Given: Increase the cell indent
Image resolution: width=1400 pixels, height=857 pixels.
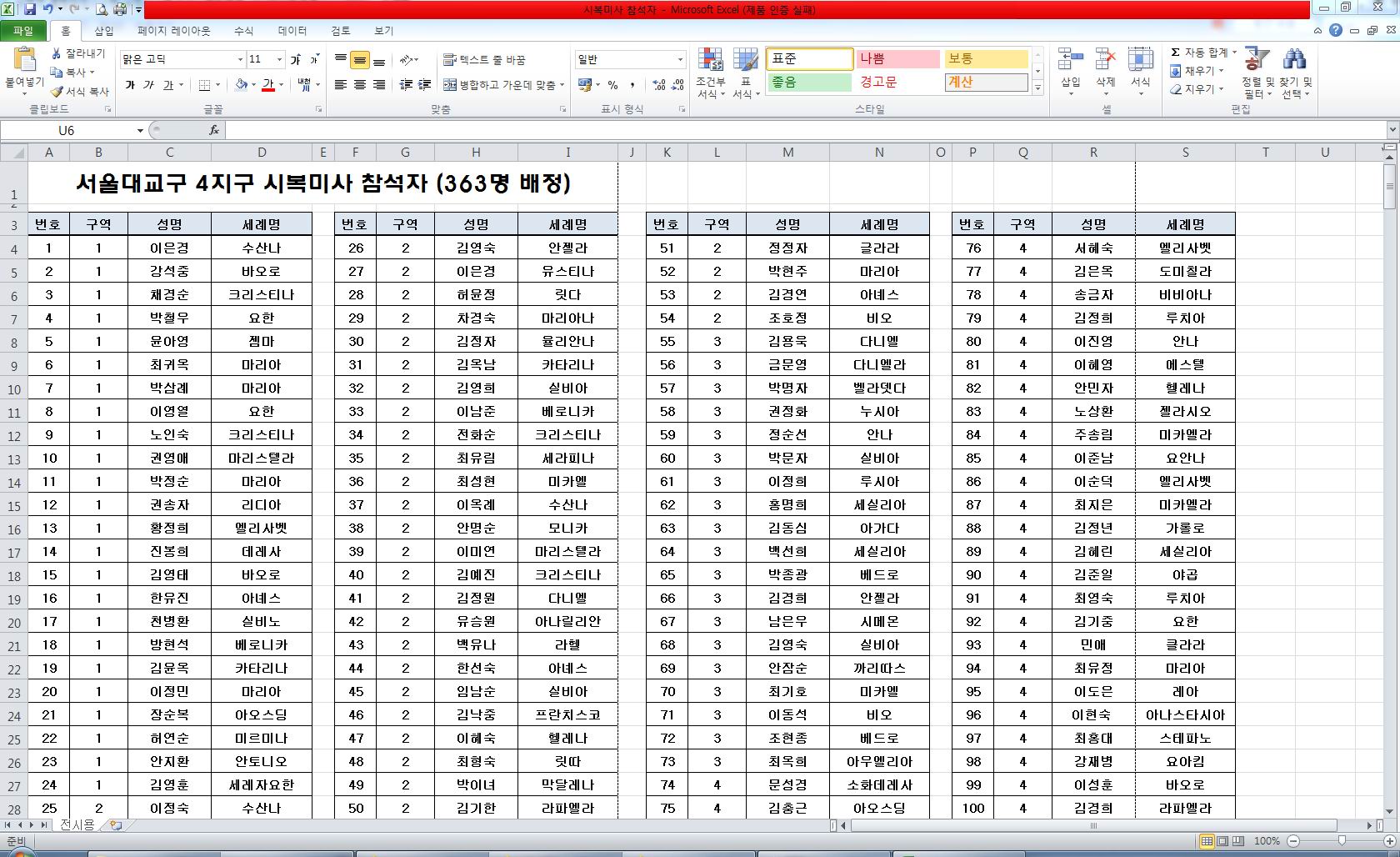Looking at the screenshot, I should (425, 84).
